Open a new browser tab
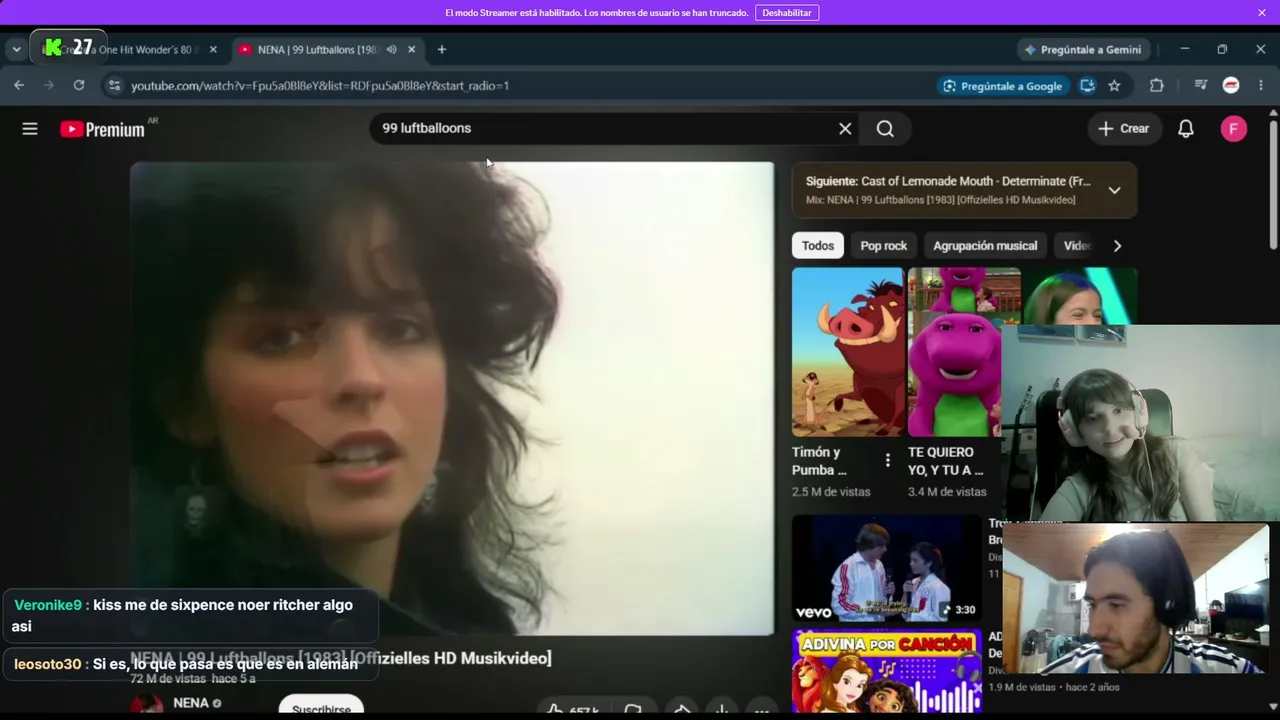 [442, 50]
